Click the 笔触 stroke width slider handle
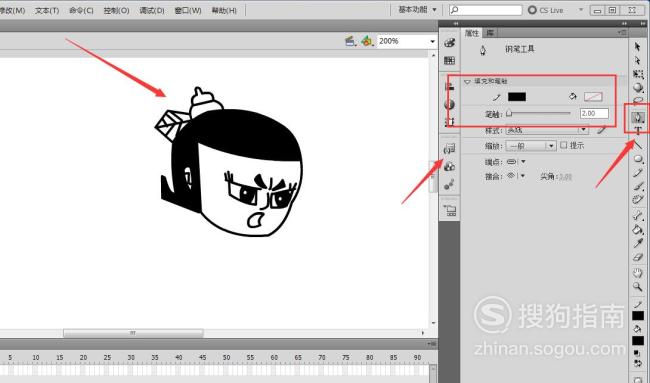This screenshot has height=383, width=650. point(509,113)
